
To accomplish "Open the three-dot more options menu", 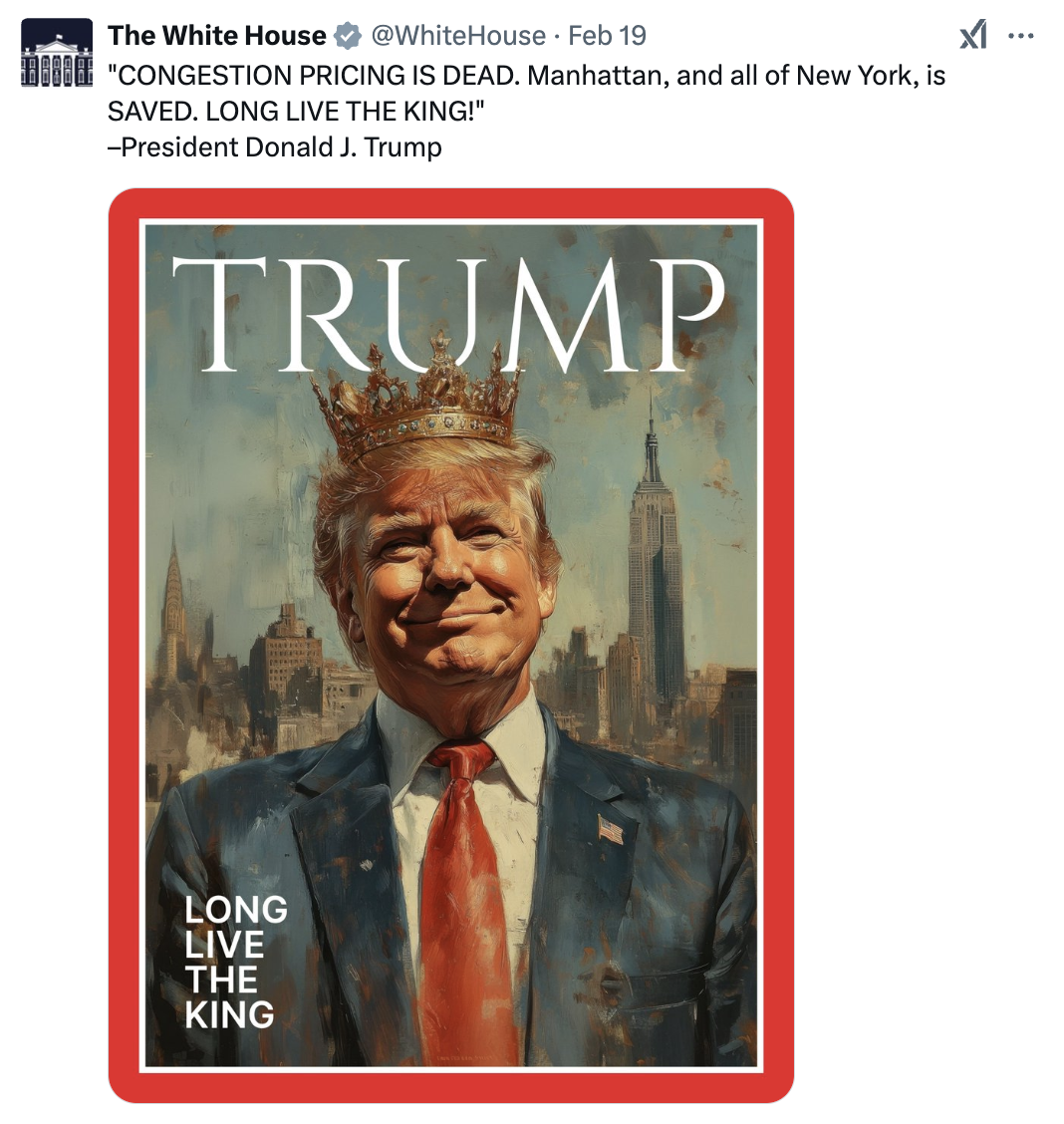I will [x=1020, y=35].
